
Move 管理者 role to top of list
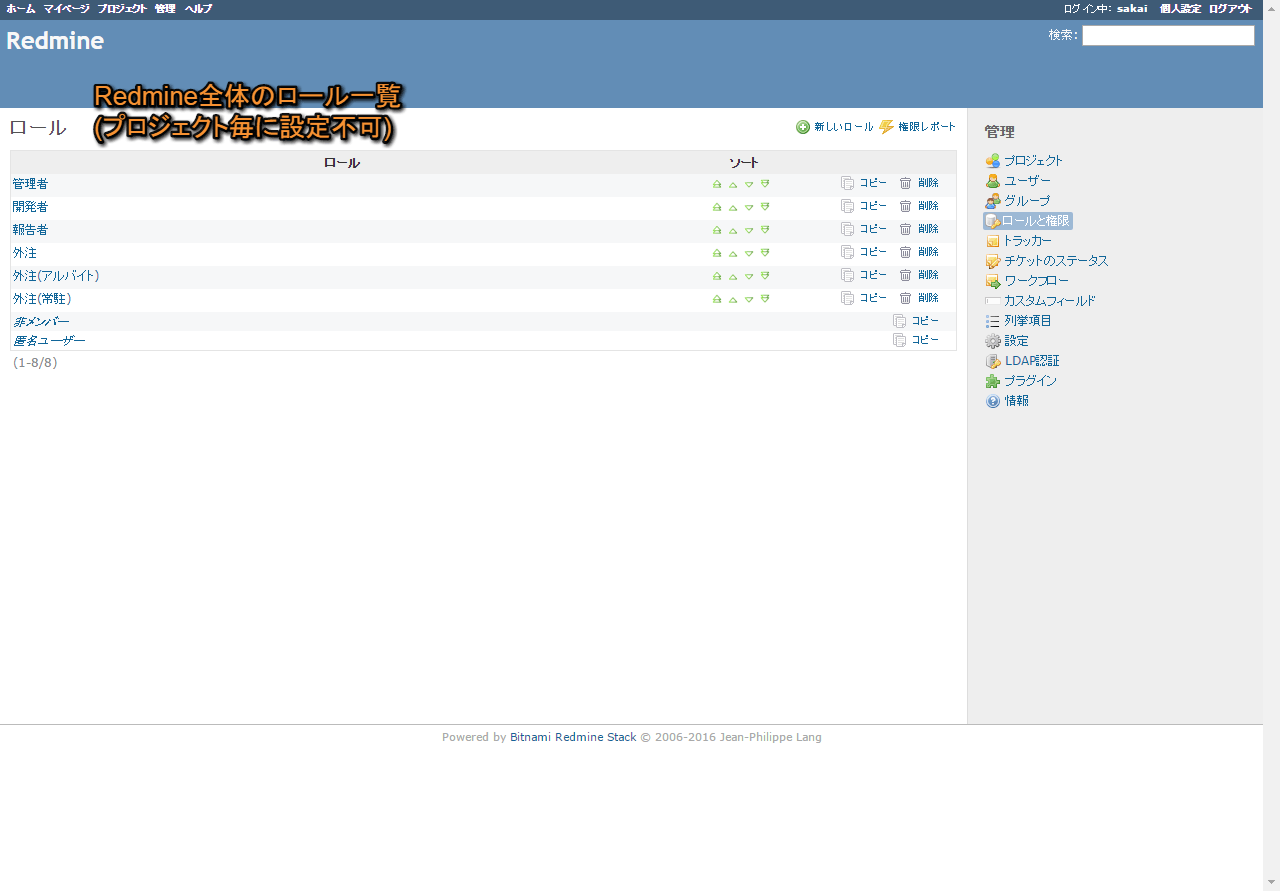[x=717, y=184]
